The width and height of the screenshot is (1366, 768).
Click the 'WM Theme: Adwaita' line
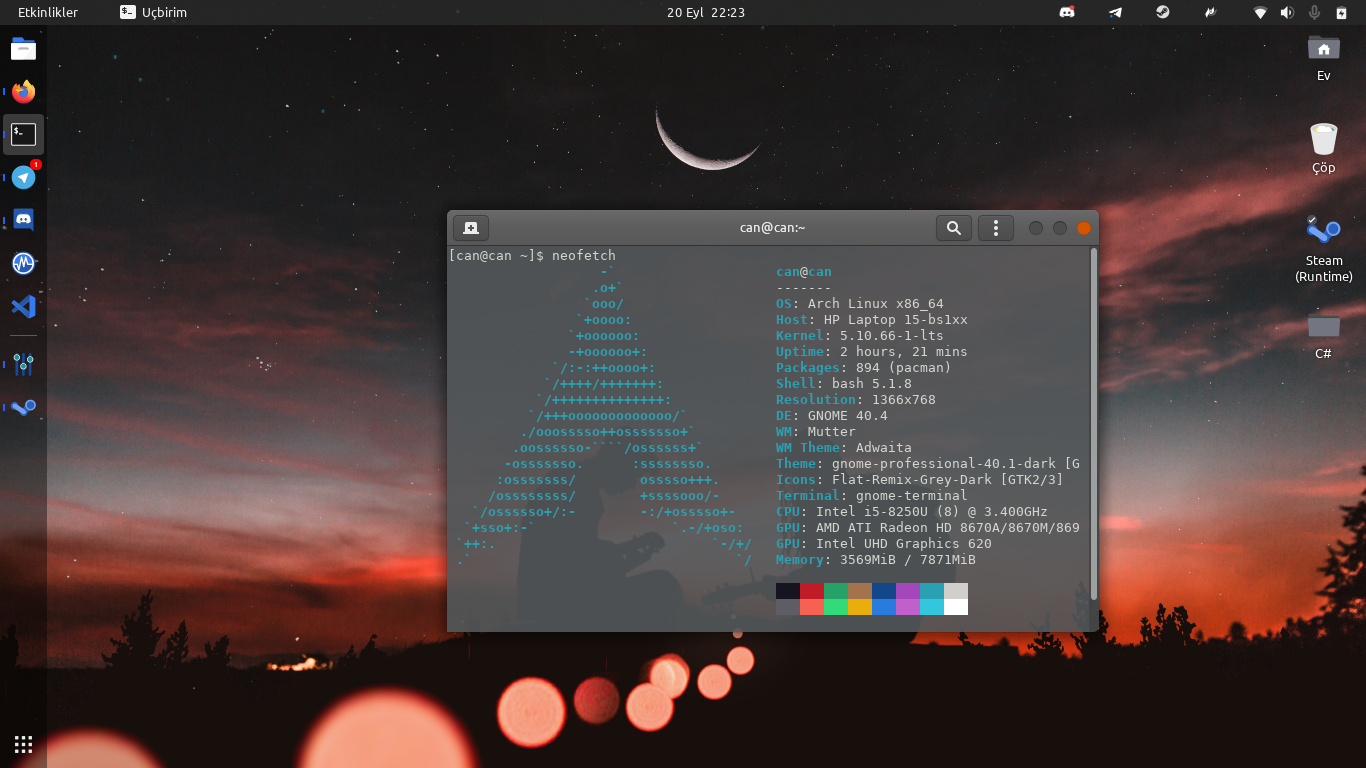844,448
